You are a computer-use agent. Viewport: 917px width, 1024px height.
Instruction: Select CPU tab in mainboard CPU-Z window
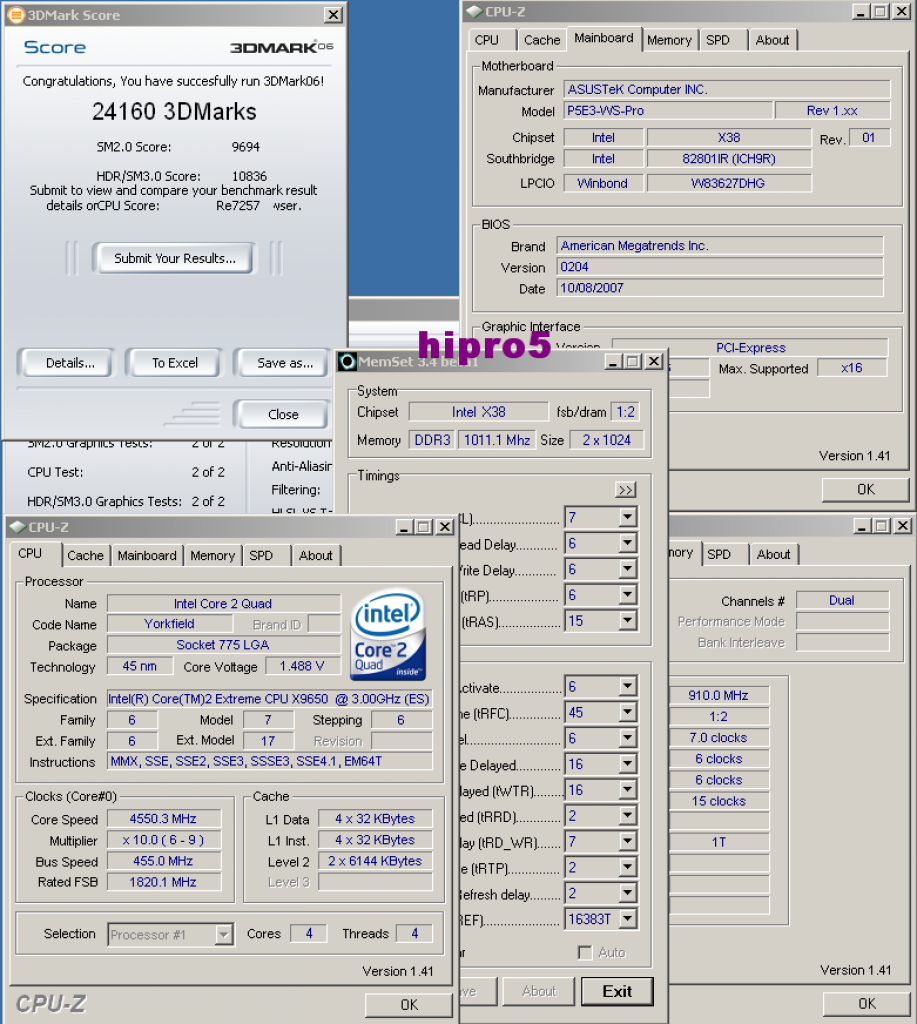tap(487, 40)
